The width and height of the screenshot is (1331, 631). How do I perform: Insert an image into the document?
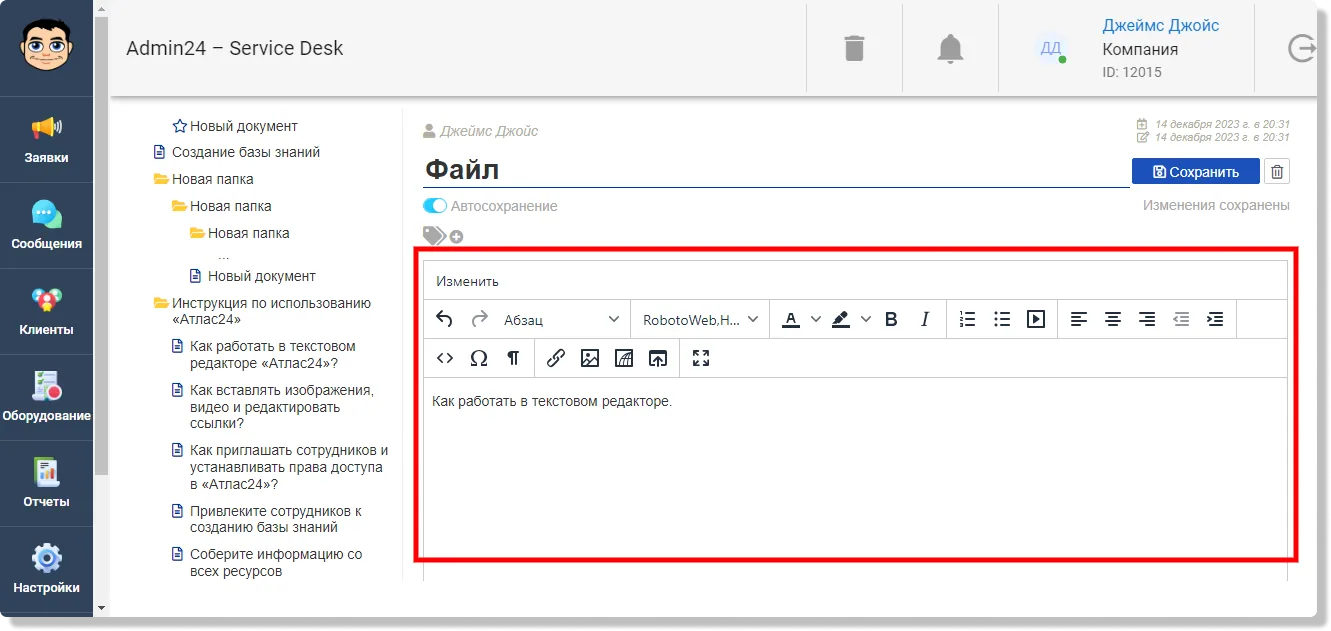point(590,358)
